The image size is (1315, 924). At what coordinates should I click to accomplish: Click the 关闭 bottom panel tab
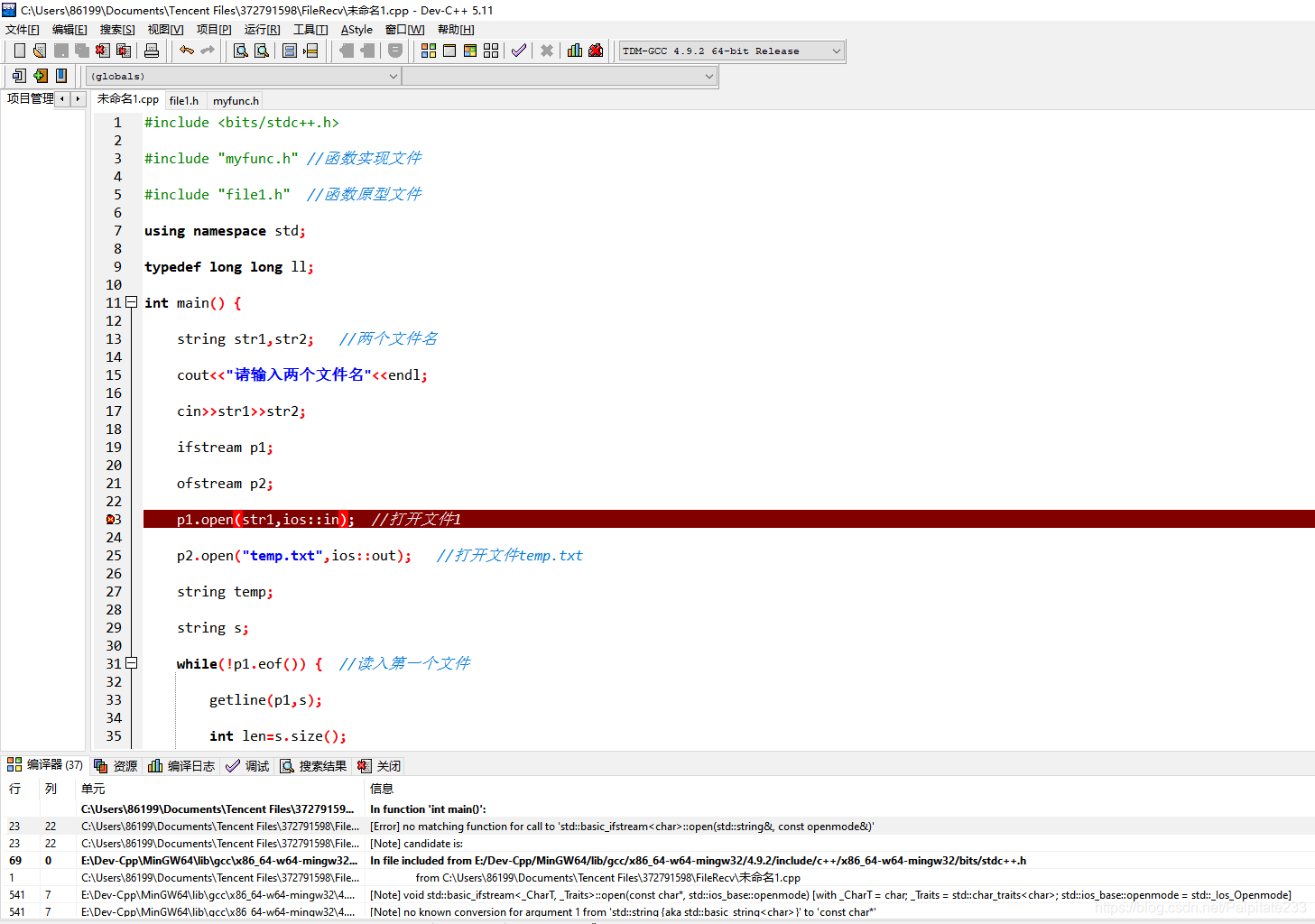pyautogui.click(x=379, y=765)
